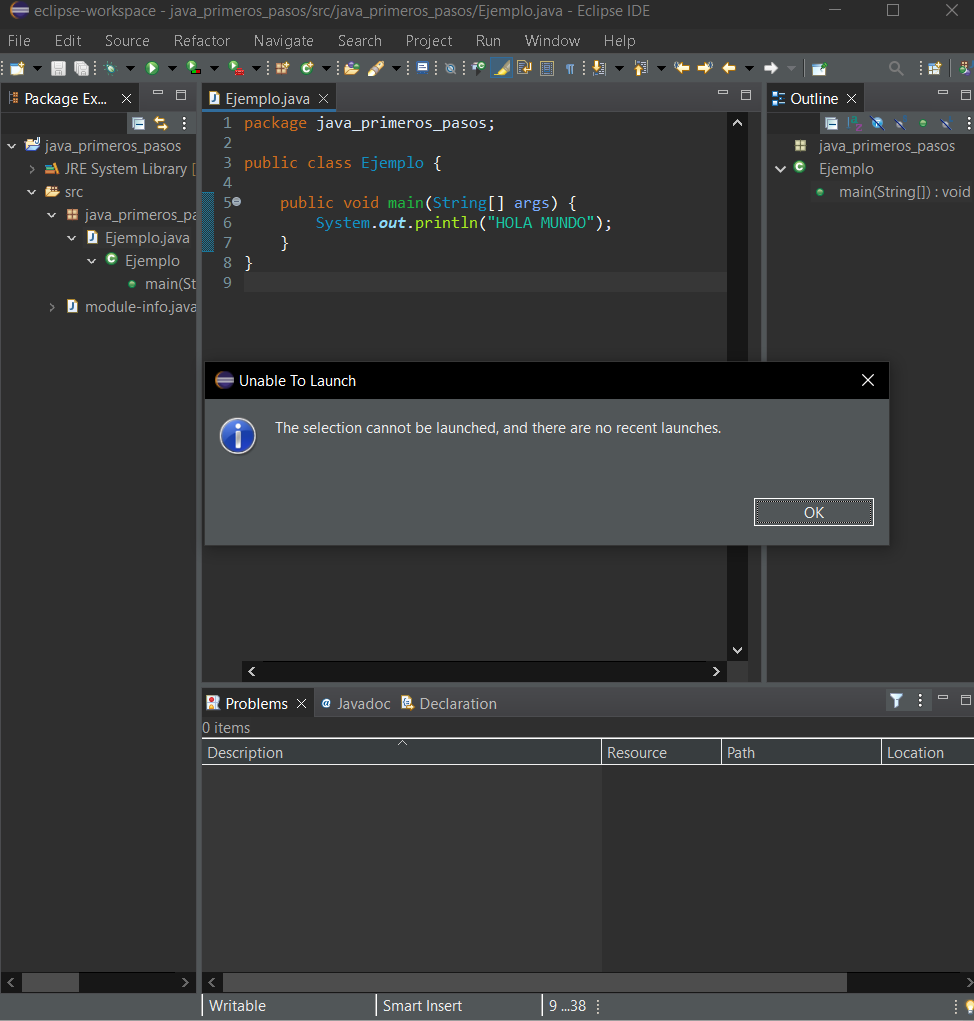
Task: Open the Run menu
Action: coord(488,40)
